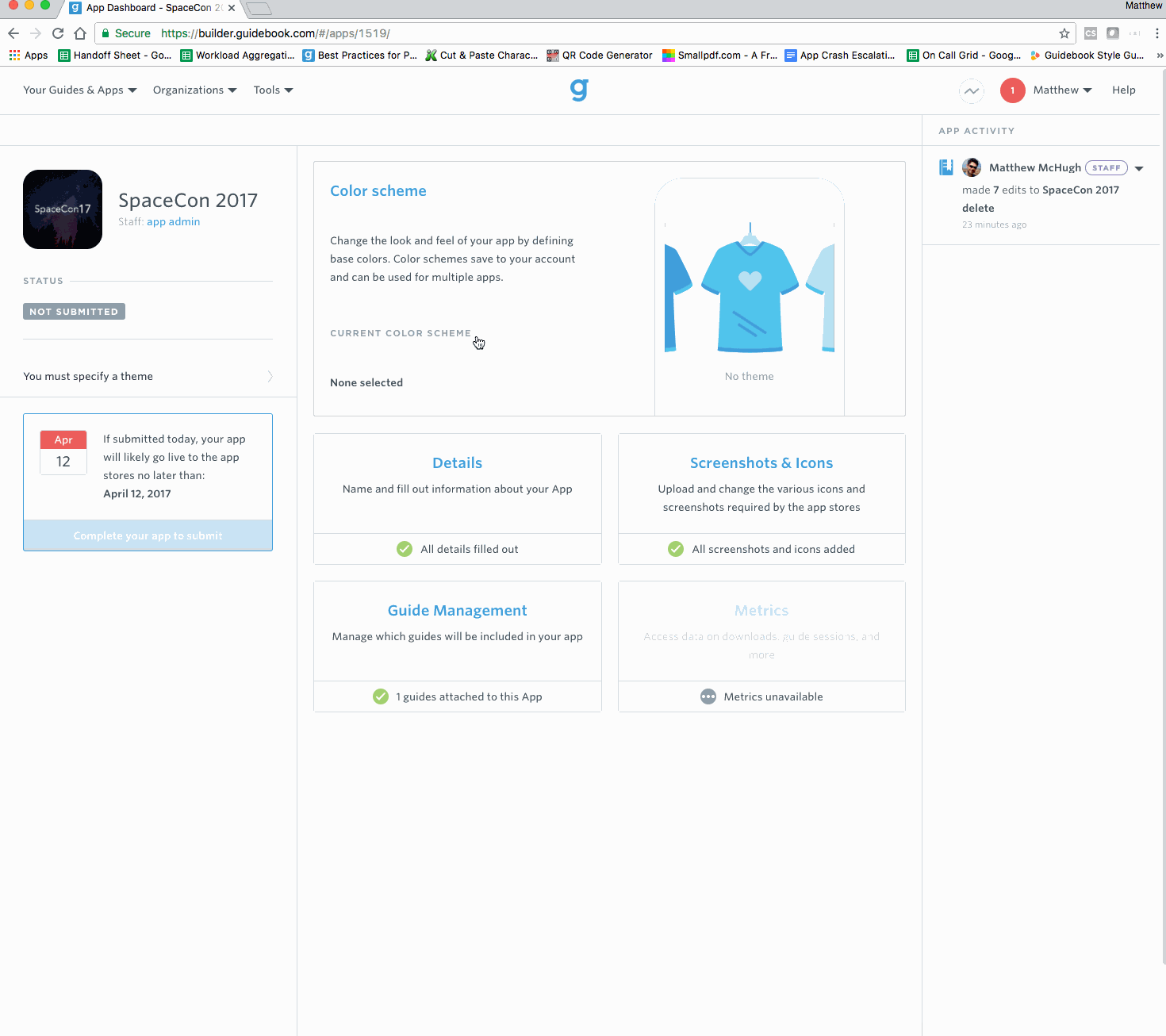Open the Color scheme section
The width and height of the screenshot is (1166, 1036).
click(x=378, y=191)
